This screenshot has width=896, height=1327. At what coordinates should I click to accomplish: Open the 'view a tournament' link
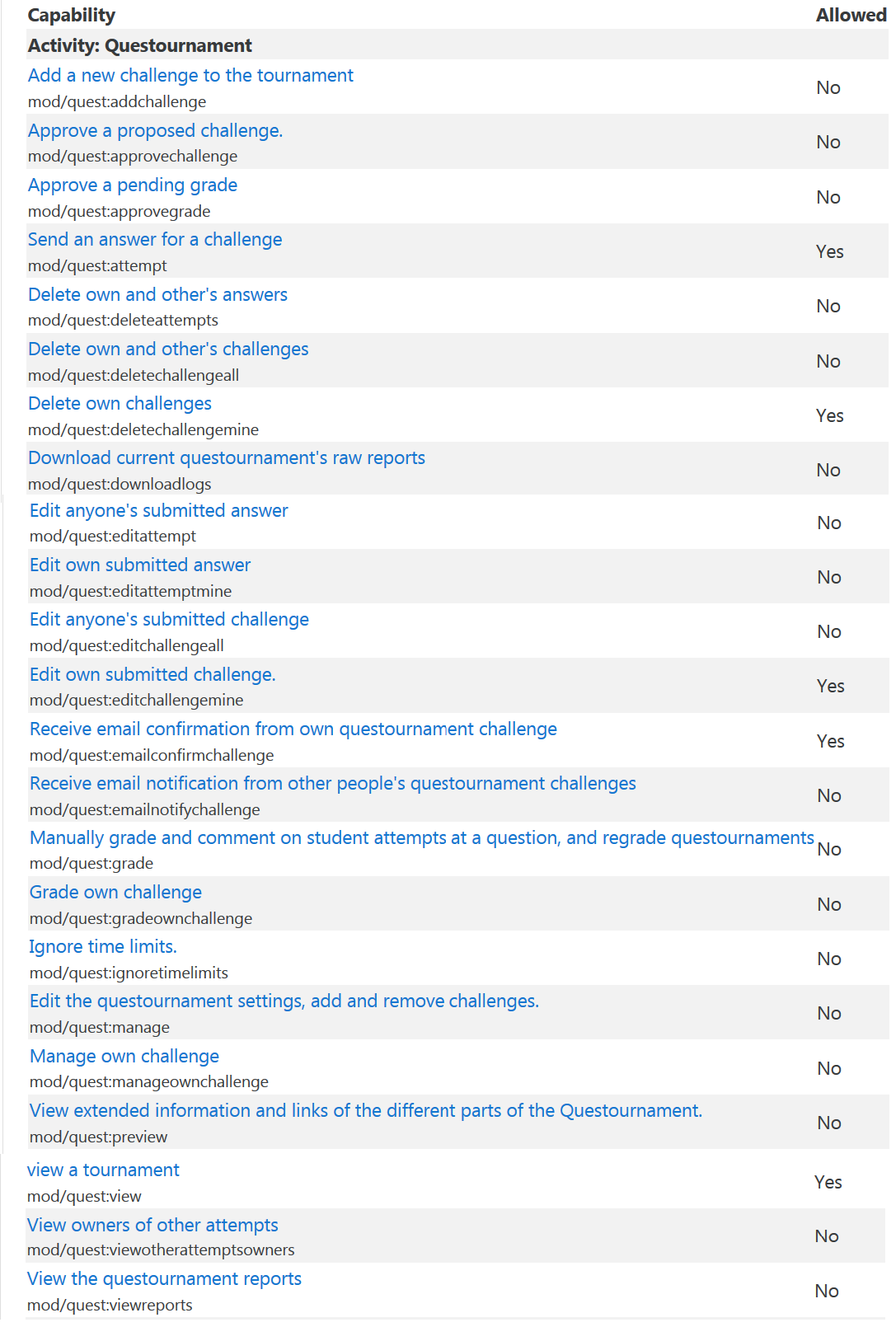click(103, 1170)
